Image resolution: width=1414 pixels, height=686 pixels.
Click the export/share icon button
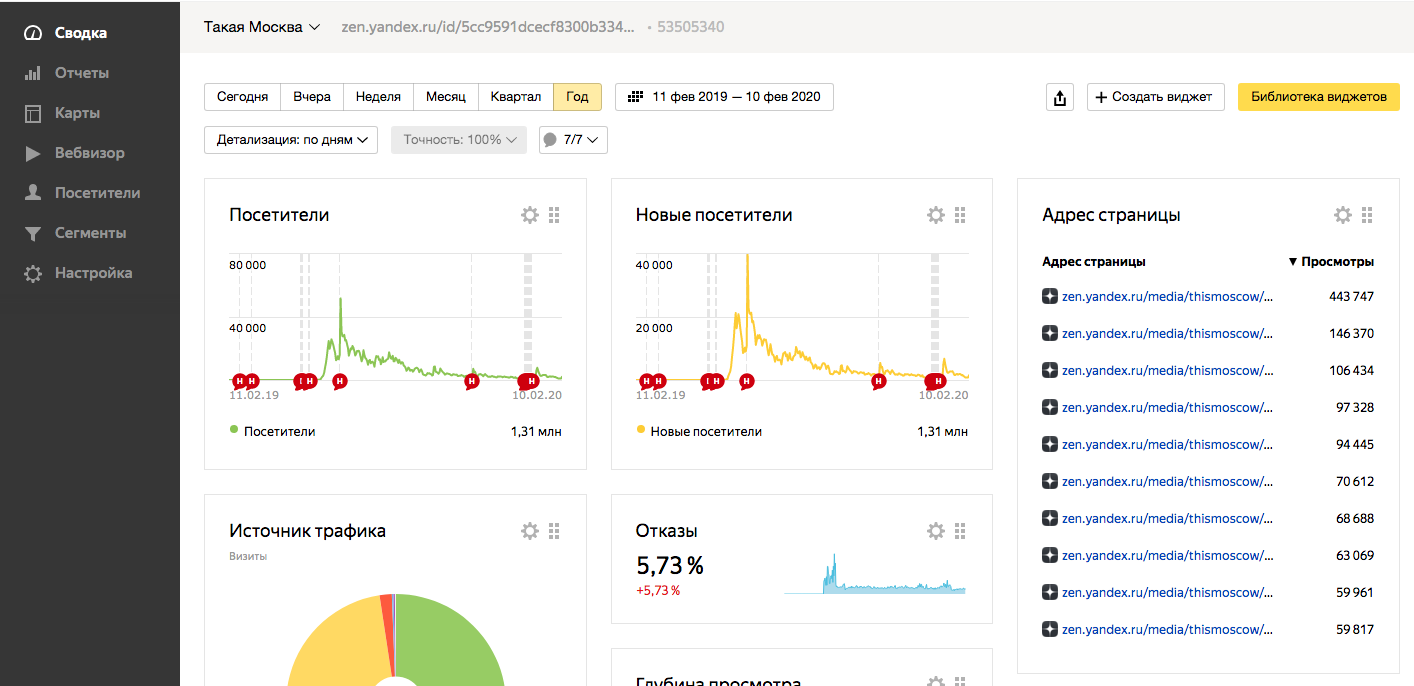click(x=1060, y=97)
